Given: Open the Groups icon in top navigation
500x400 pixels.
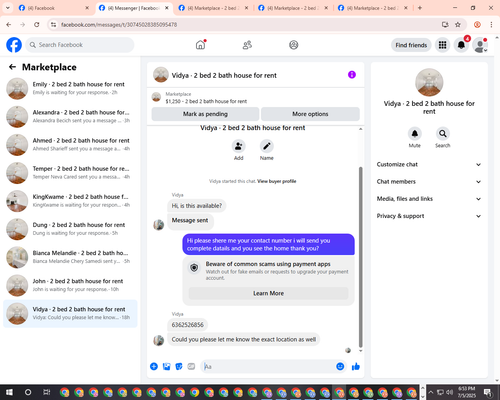Looking at the screenshot, I should click(x=293, y=45).
